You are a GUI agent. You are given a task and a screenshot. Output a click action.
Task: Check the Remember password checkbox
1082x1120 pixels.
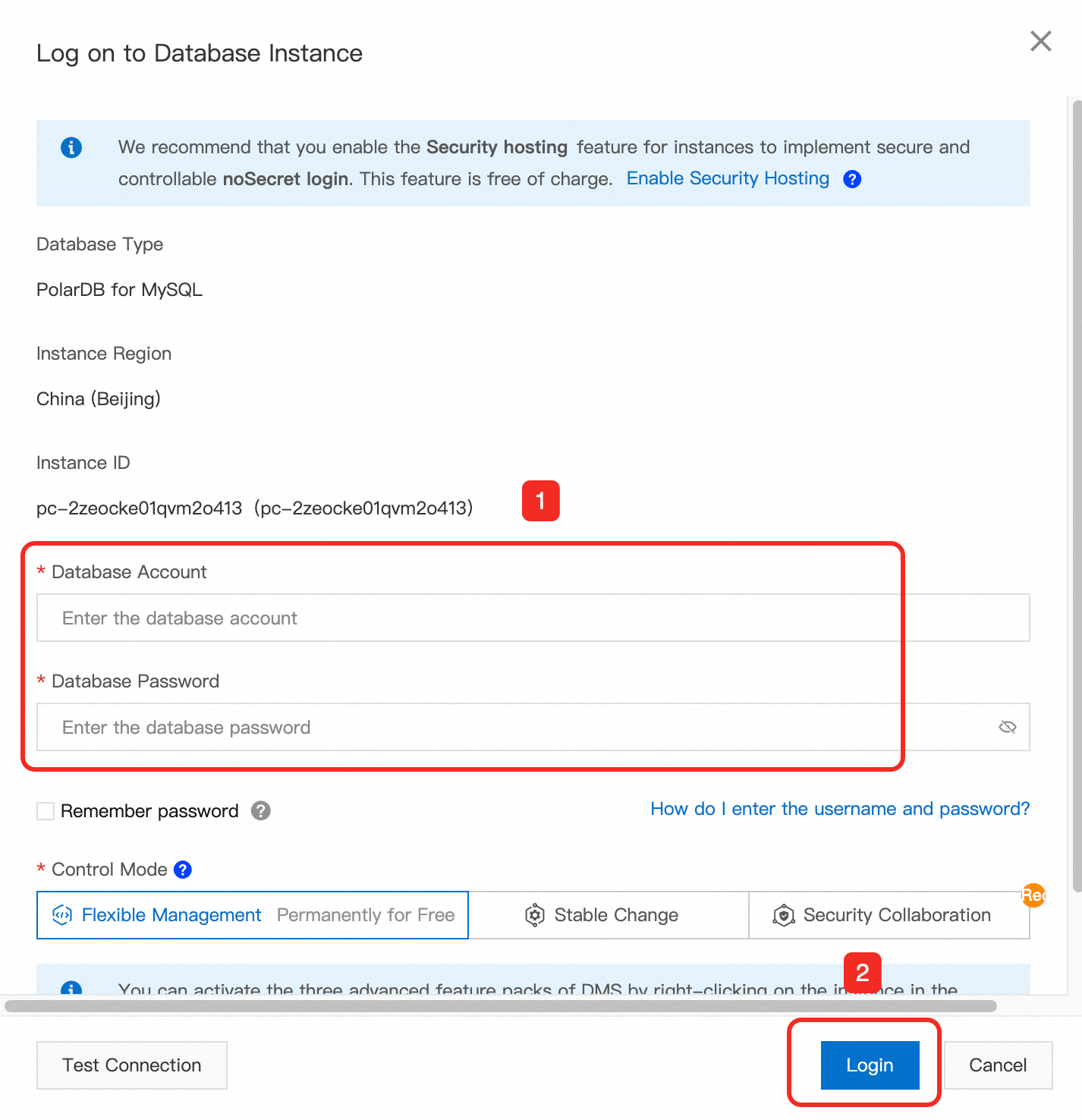click(x=46, y=811)
